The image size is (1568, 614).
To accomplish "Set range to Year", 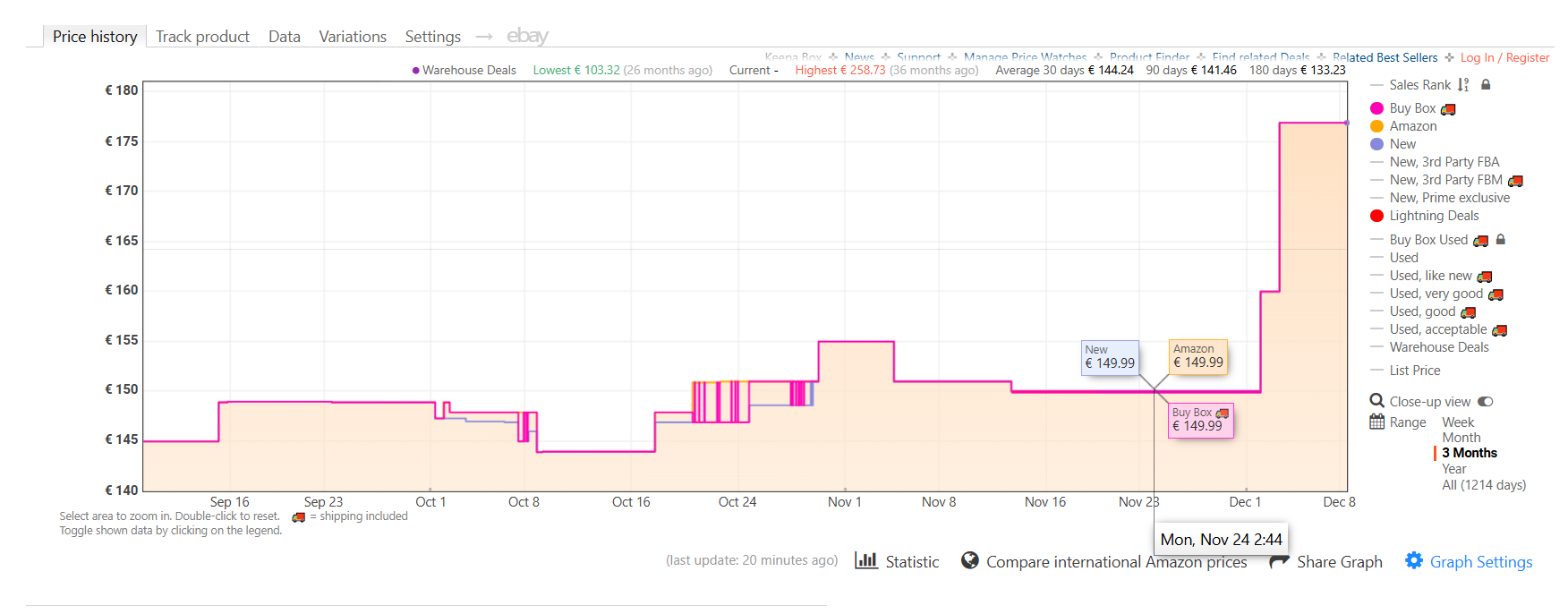I will click(x=1454, y=469).
